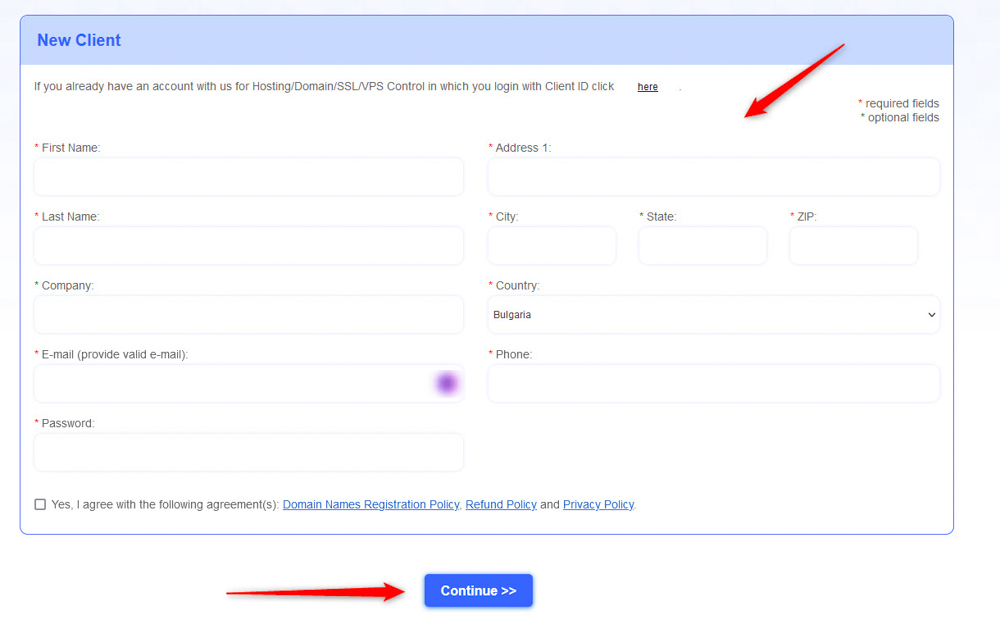Click the New Client header bar

(79, 40)
